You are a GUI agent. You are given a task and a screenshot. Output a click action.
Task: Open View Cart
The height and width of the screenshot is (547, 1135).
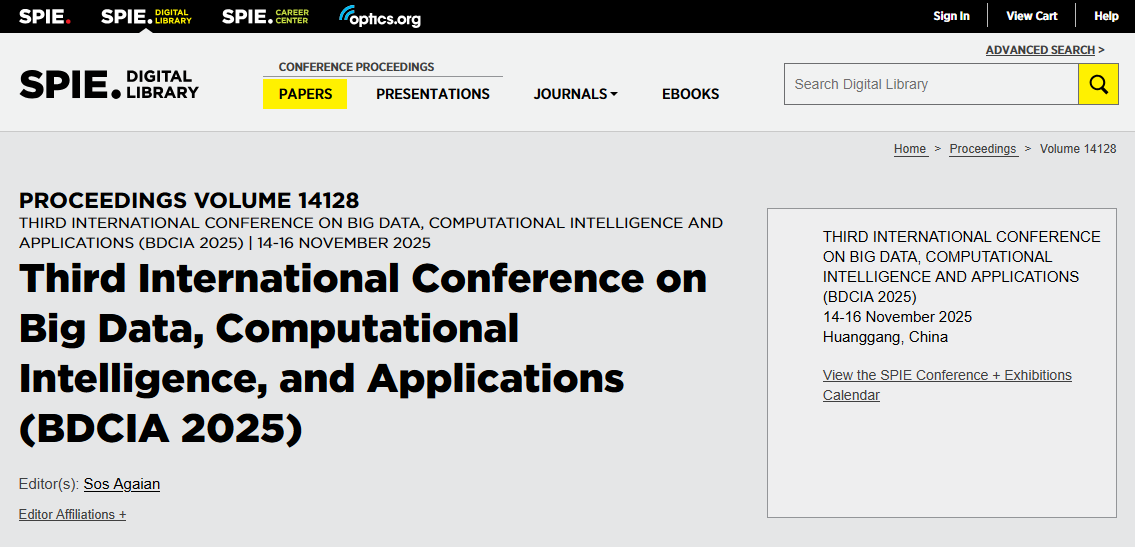[1031, 16]
